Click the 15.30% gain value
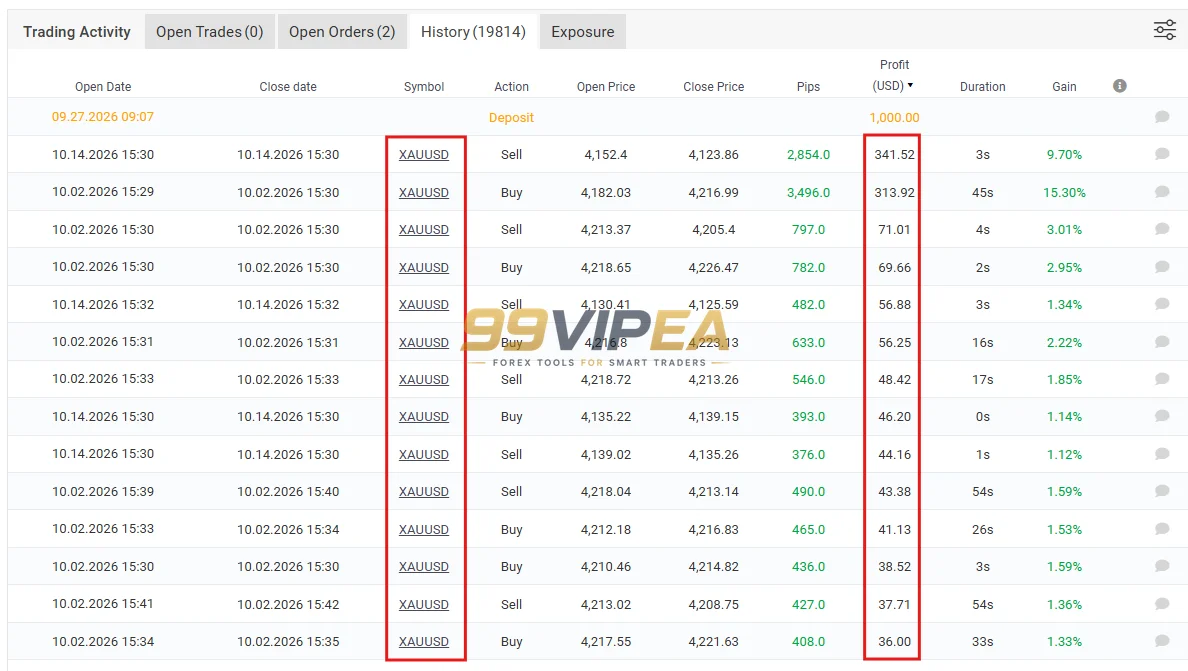The height and width of the screenshot is (671, 1188). pos(1065,192)
